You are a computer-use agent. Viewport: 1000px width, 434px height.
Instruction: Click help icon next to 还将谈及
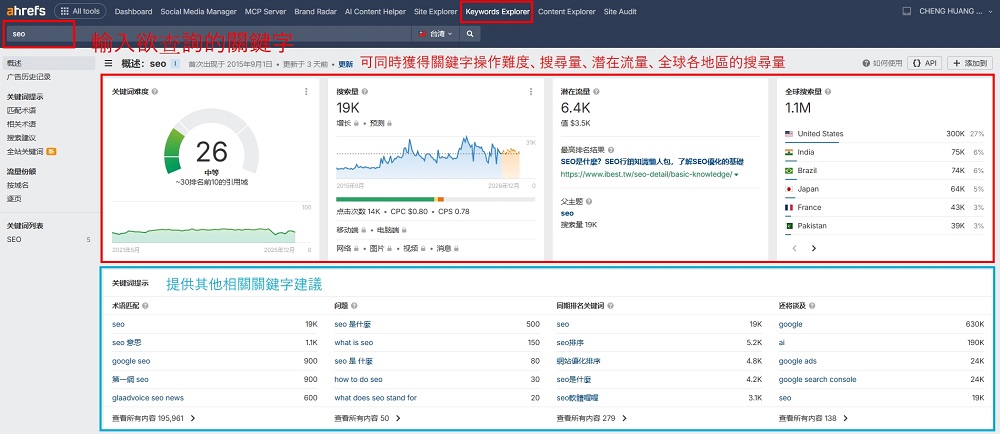810,306
